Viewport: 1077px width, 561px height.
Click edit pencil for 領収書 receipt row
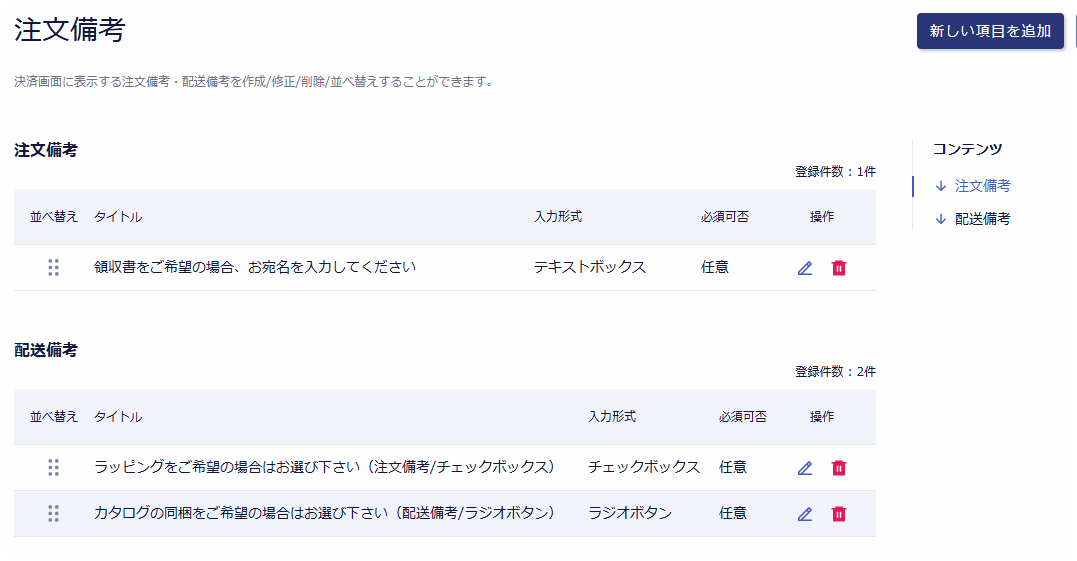click(x=805, y=268)
